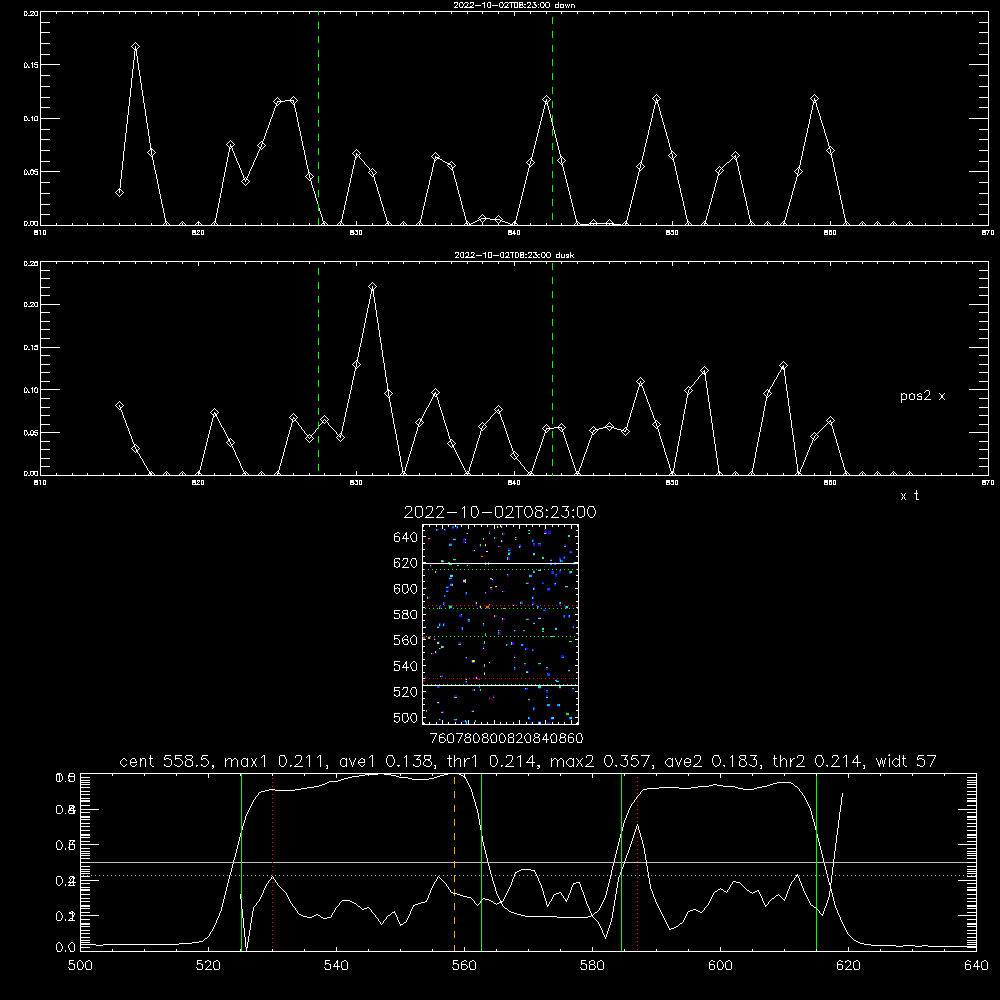Select the "x t" label below dusk plot

click(x=909, y=496)
